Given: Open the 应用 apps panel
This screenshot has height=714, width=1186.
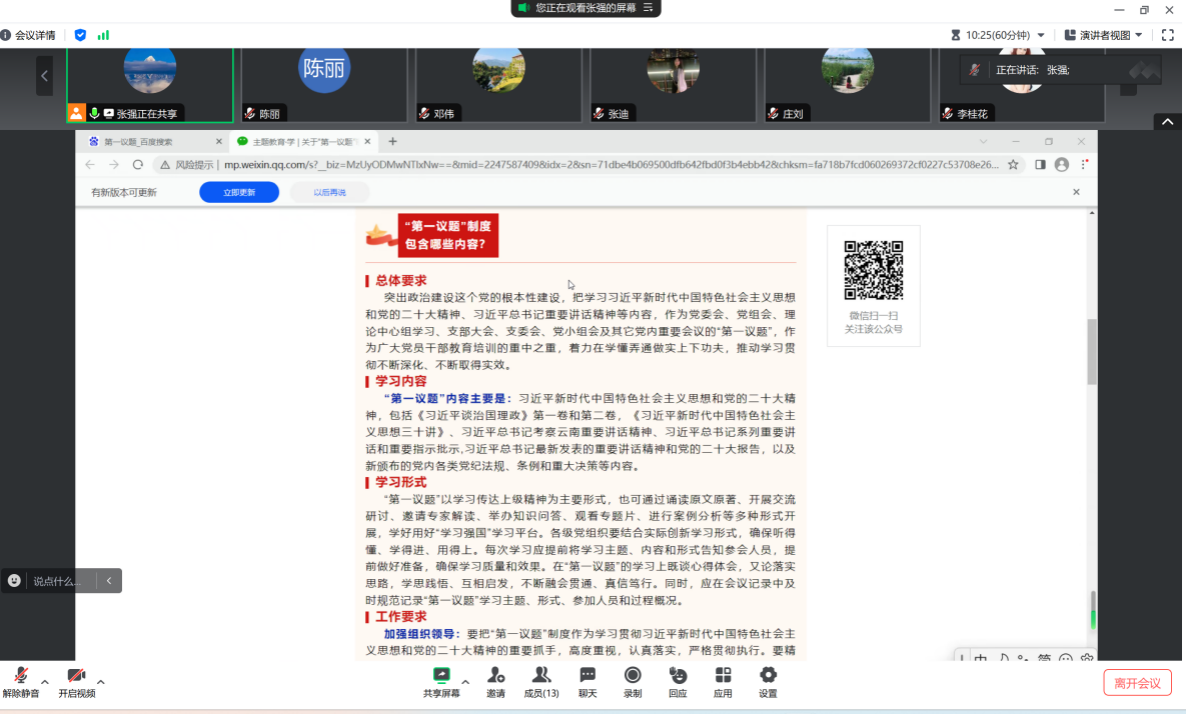Looking at the screenshot, I should [723, 682].
